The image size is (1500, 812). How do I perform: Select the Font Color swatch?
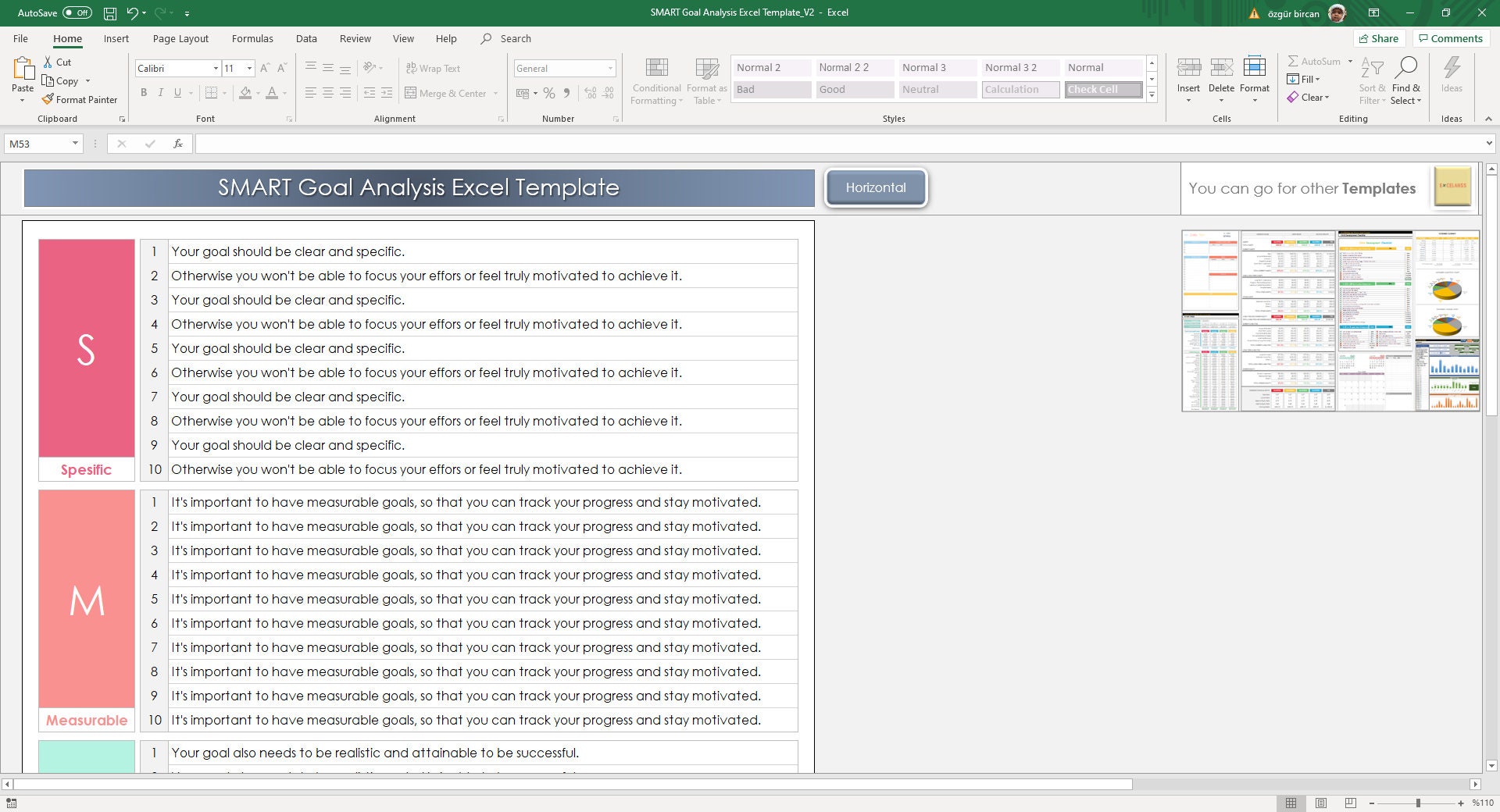(272, 93)
